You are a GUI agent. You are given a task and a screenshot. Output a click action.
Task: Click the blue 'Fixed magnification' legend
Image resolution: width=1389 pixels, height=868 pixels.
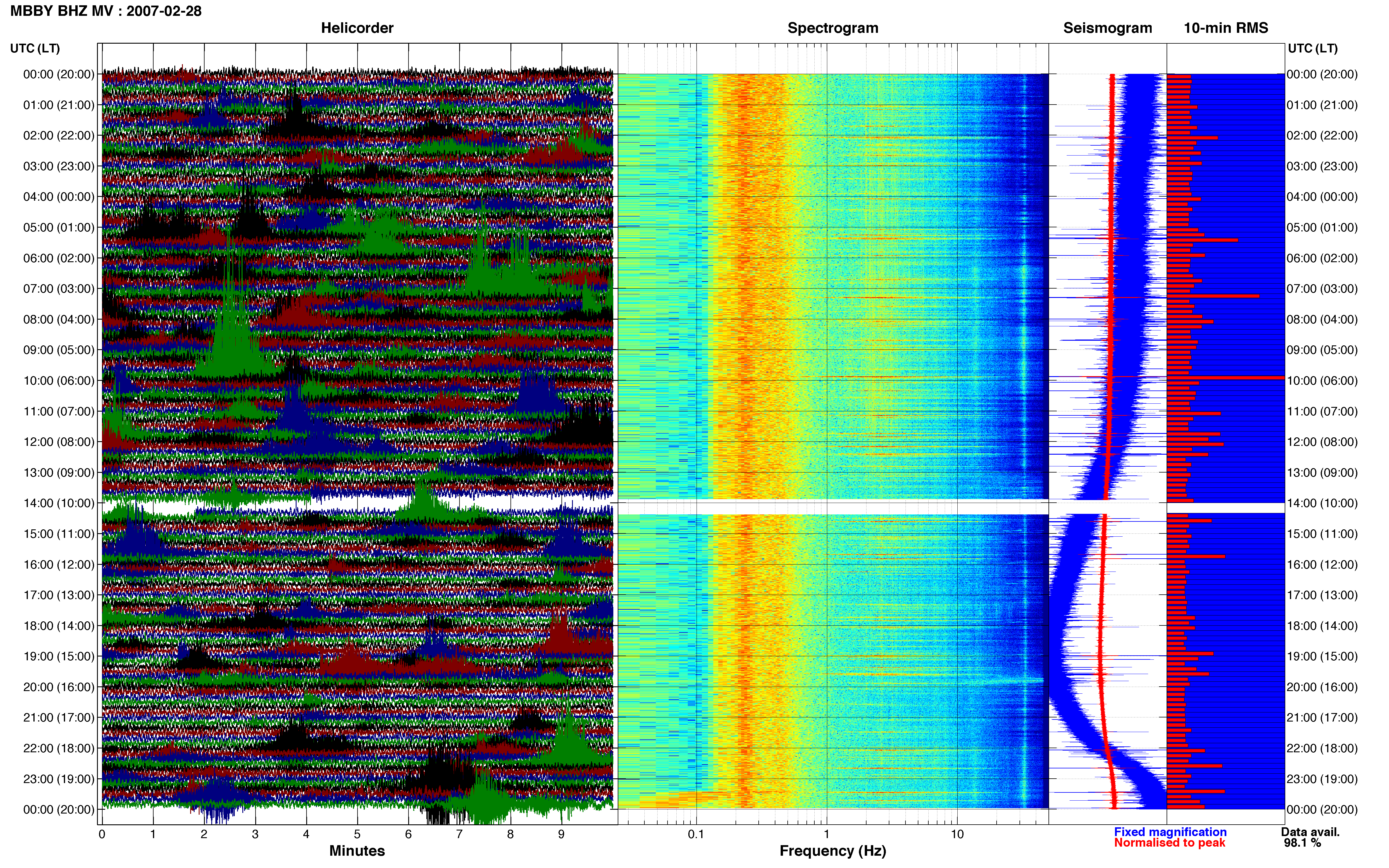point(1170,832)
